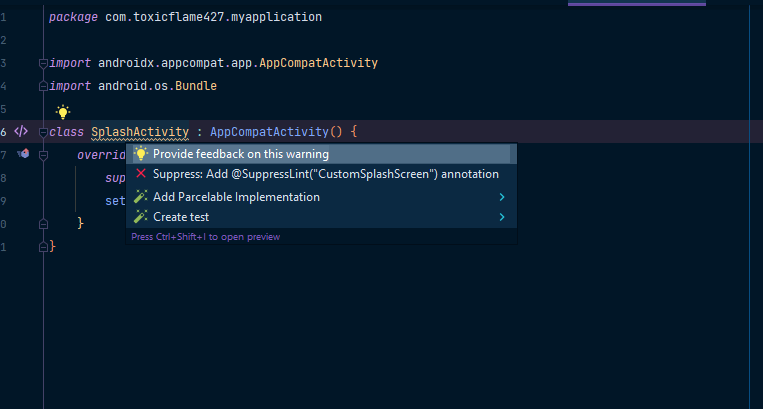Collapse the override function fold marker on line 7

pos(43,155)
